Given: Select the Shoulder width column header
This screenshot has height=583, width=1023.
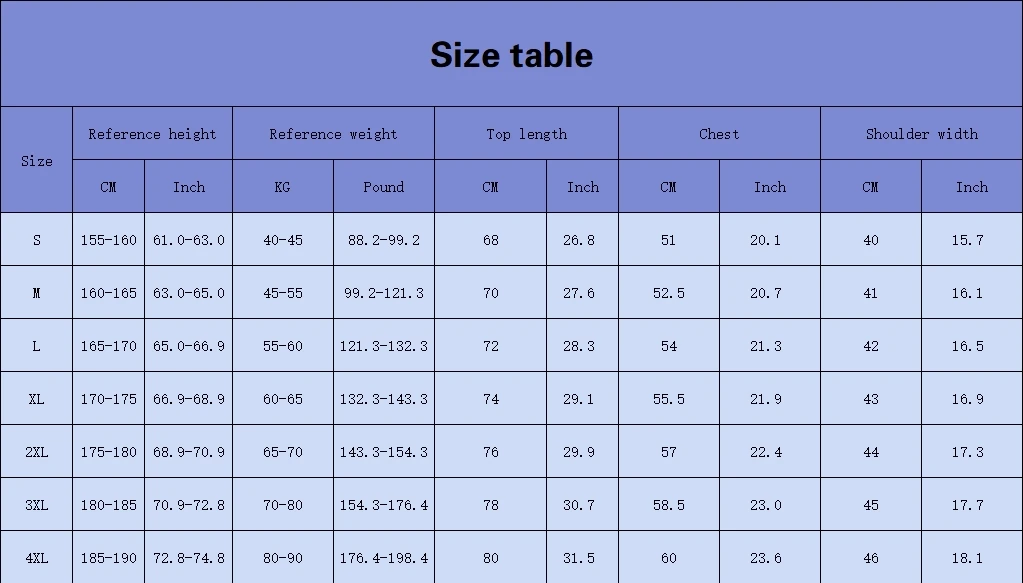Looking at the screenshot, I should tap(921, 134).
